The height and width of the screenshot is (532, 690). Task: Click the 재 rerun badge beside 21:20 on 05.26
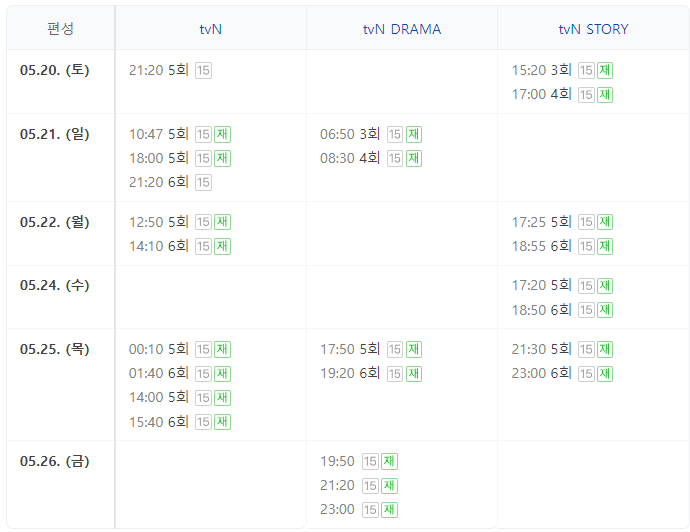389,486
